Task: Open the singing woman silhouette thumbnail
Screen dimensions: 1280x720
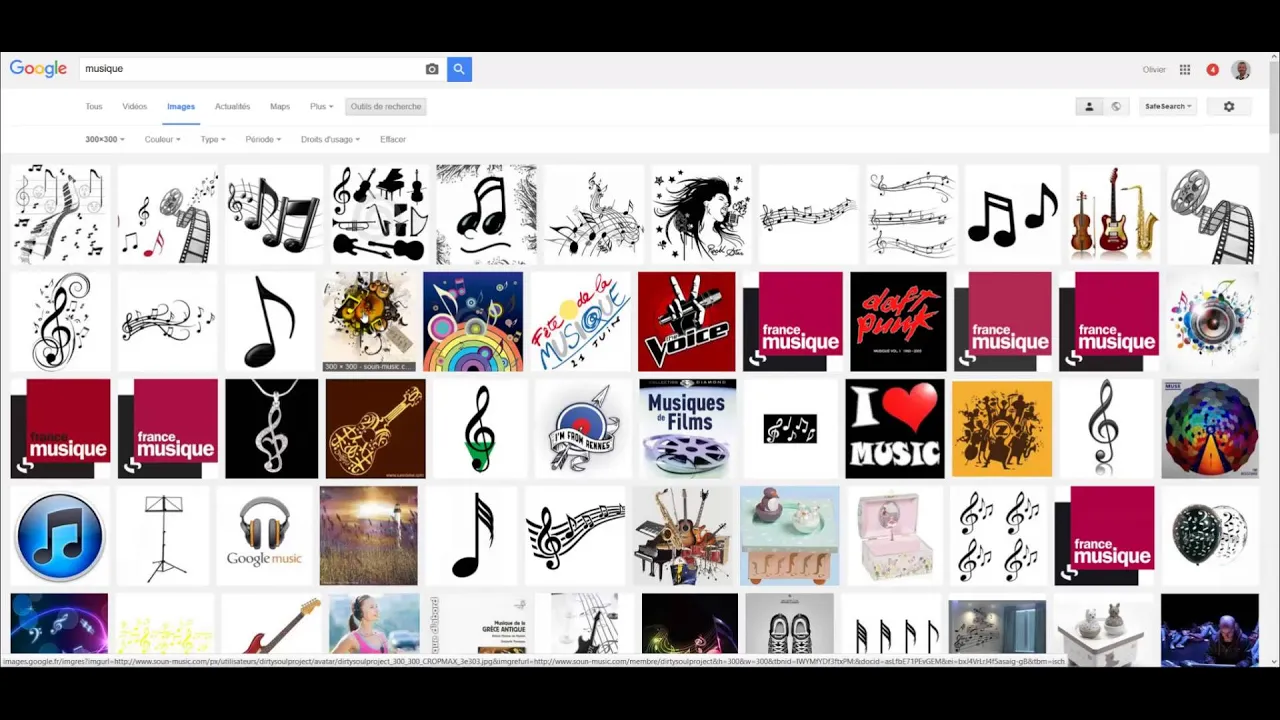Action: [x=701, y=214]
